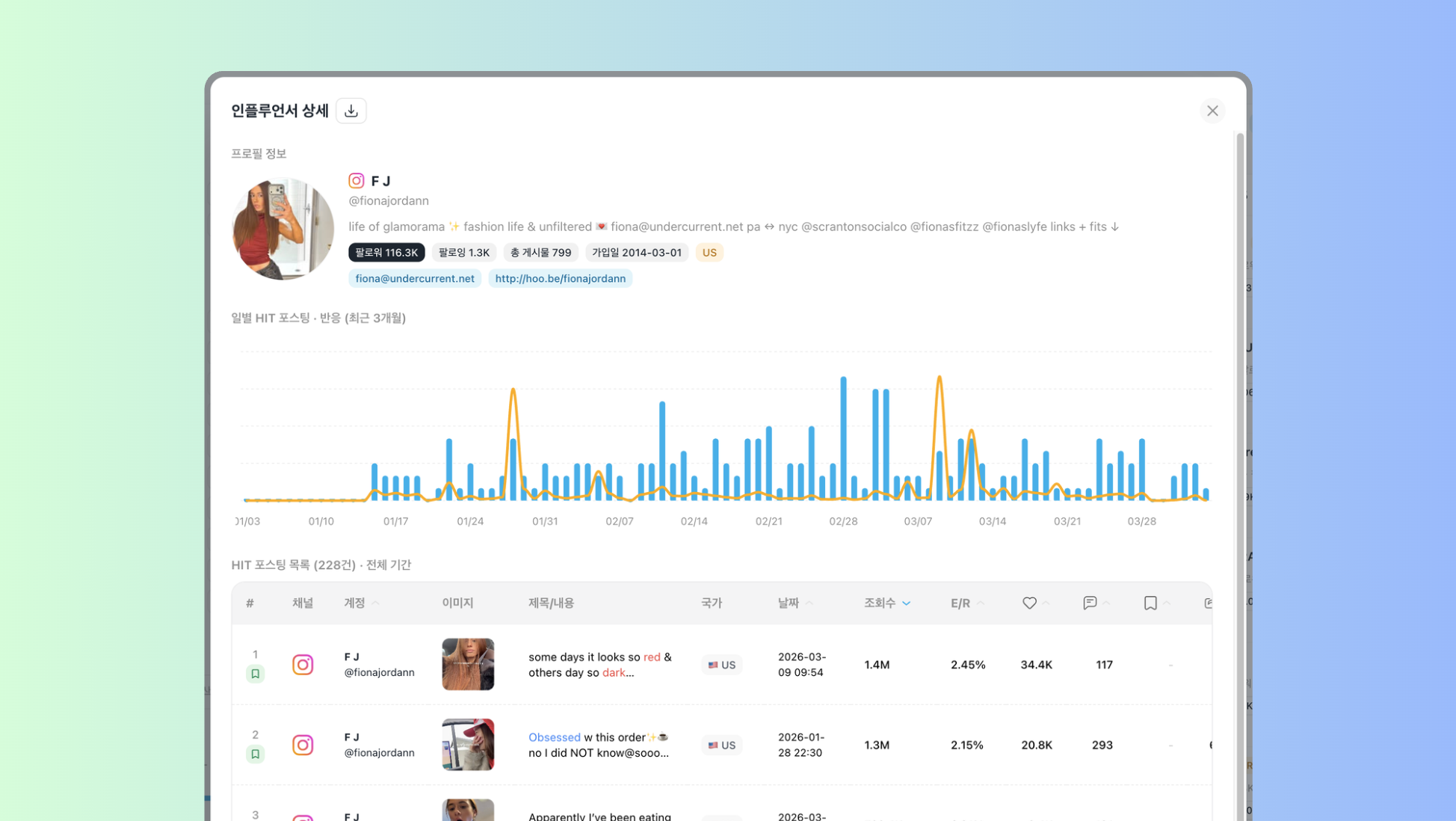This screenshot has width=1456, height=821.
Task: Click the Instagram channel icon in row 1
Action: (303, 665)
